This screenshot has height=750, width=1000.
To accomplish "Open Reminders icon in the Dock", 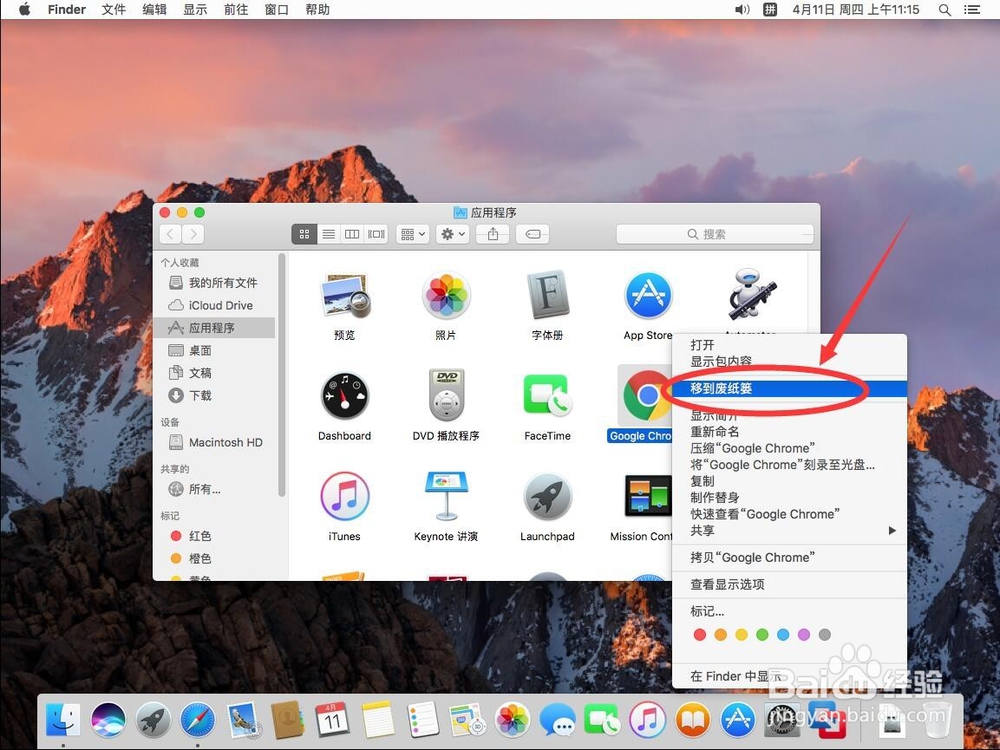I will pyautogui.click(x=423, y=720).
